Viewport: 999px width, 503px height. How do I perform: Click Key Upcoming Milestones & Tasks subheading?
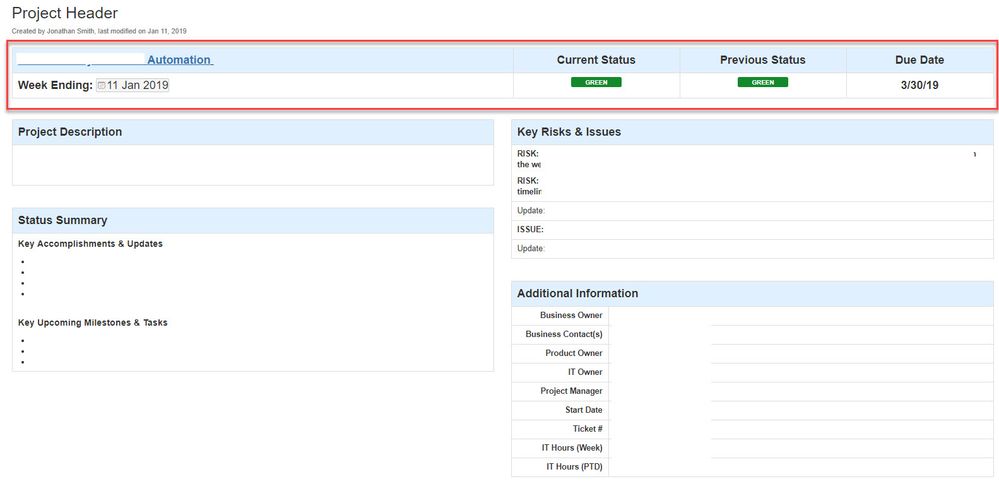pos(93,323)
